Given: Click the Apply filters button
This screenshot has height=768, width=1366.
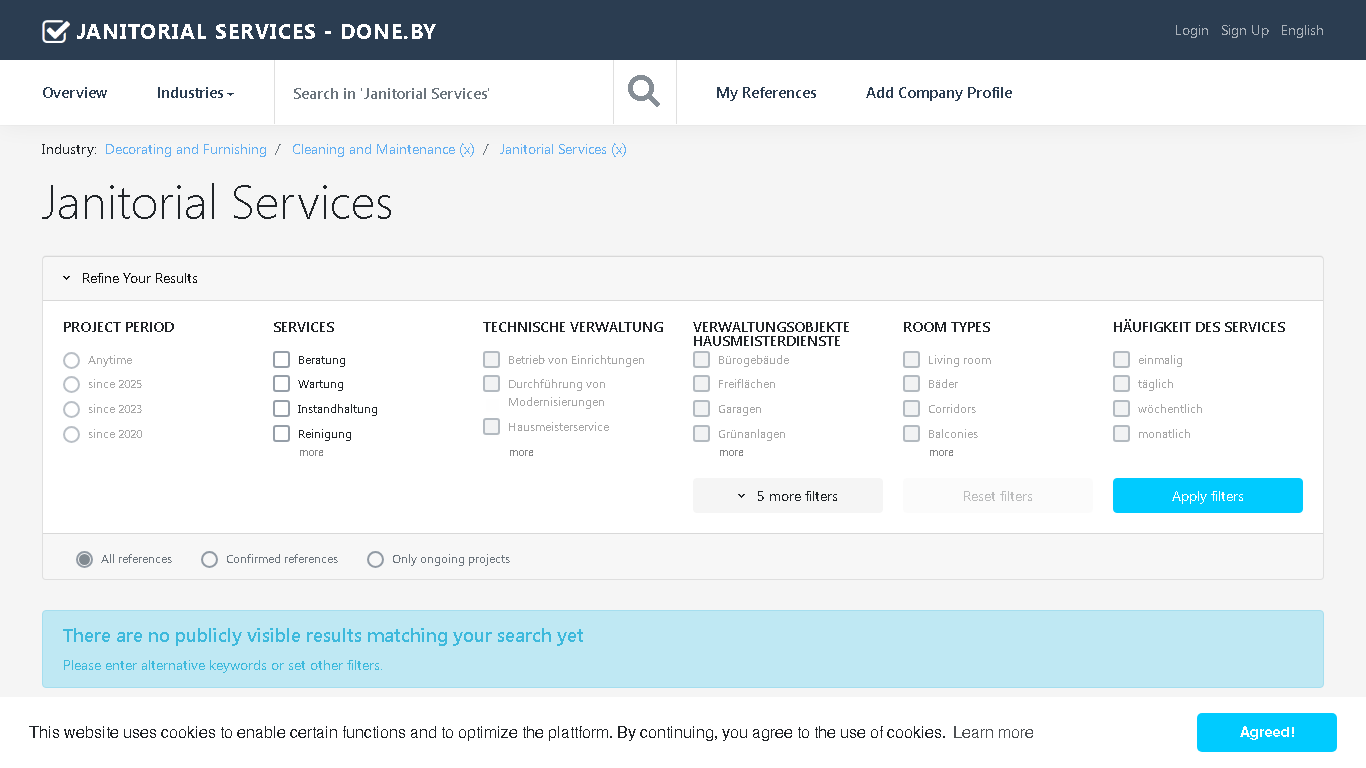Looking at the screenshot, I should 1208,496.
